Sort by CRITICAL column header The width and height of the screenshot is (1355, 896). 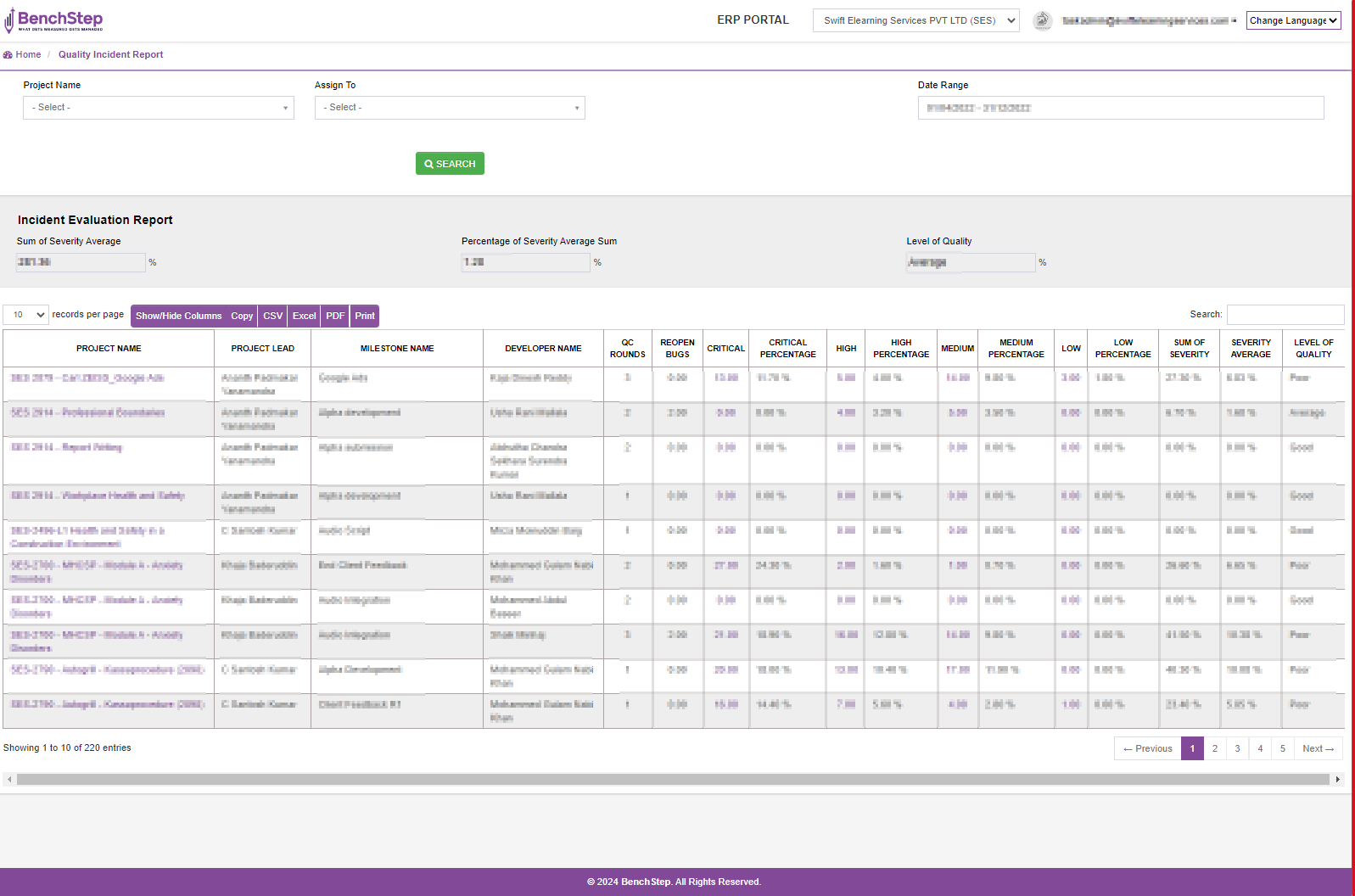tap(726, 349)
